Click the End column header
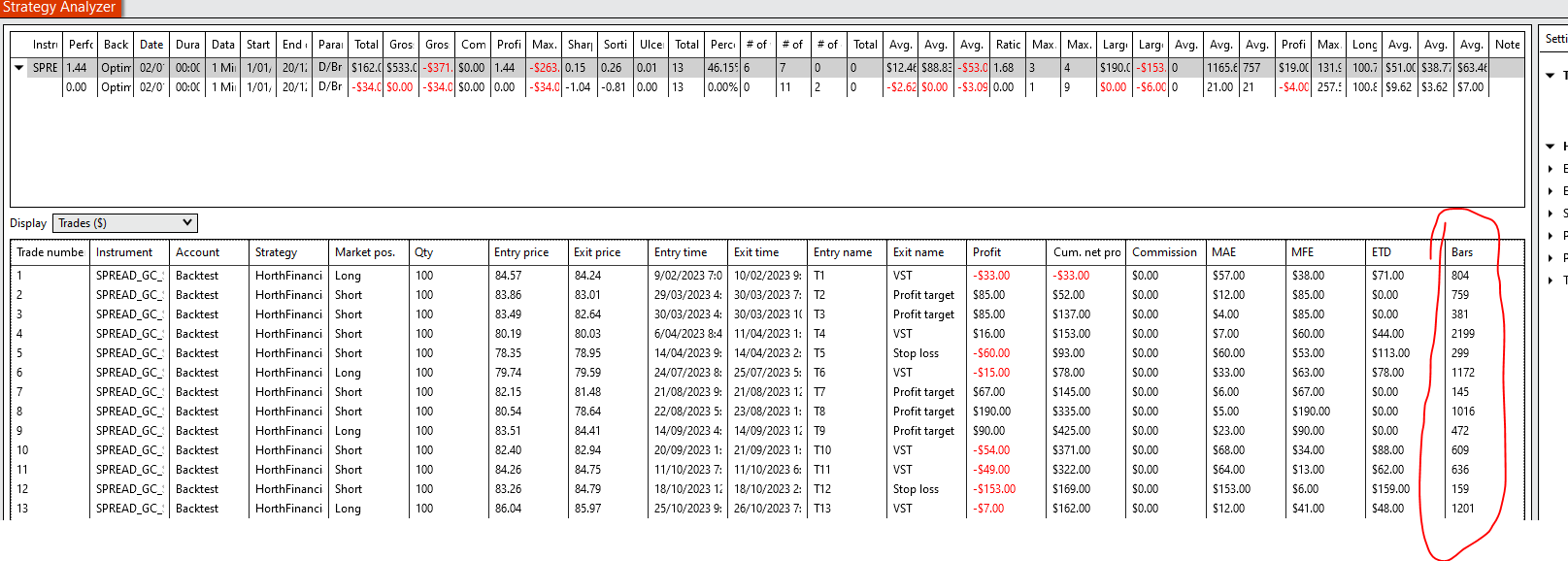 pos(294,45)
